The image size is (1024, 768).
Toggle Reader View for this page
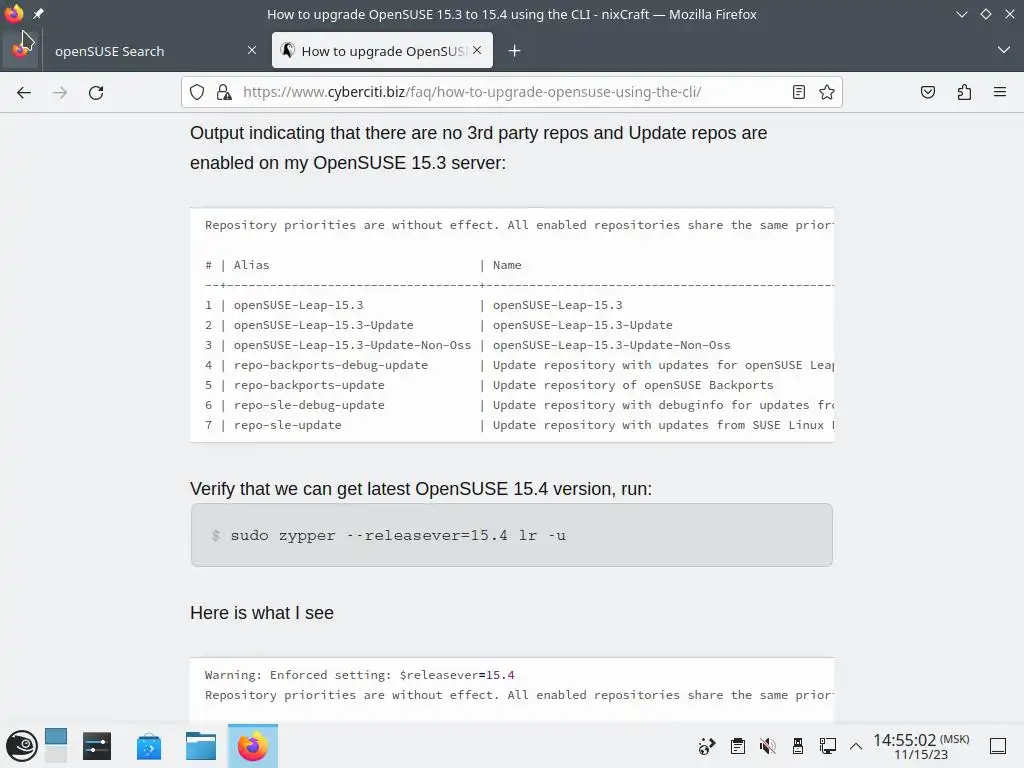point(799,92)
